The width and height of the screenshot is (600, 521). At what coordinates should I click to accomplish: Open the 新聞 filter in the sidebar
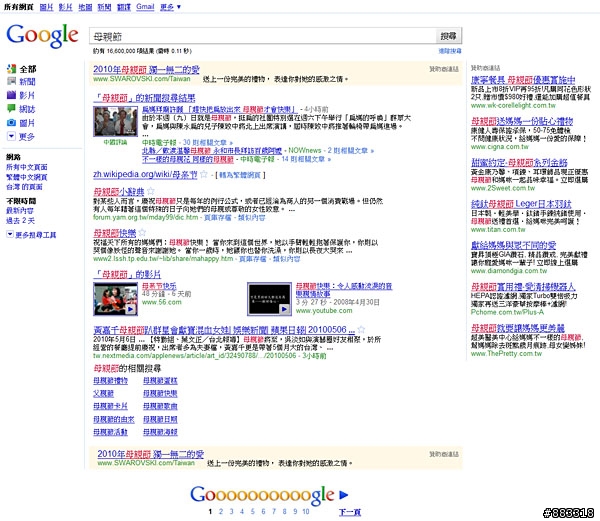[27, 81]
